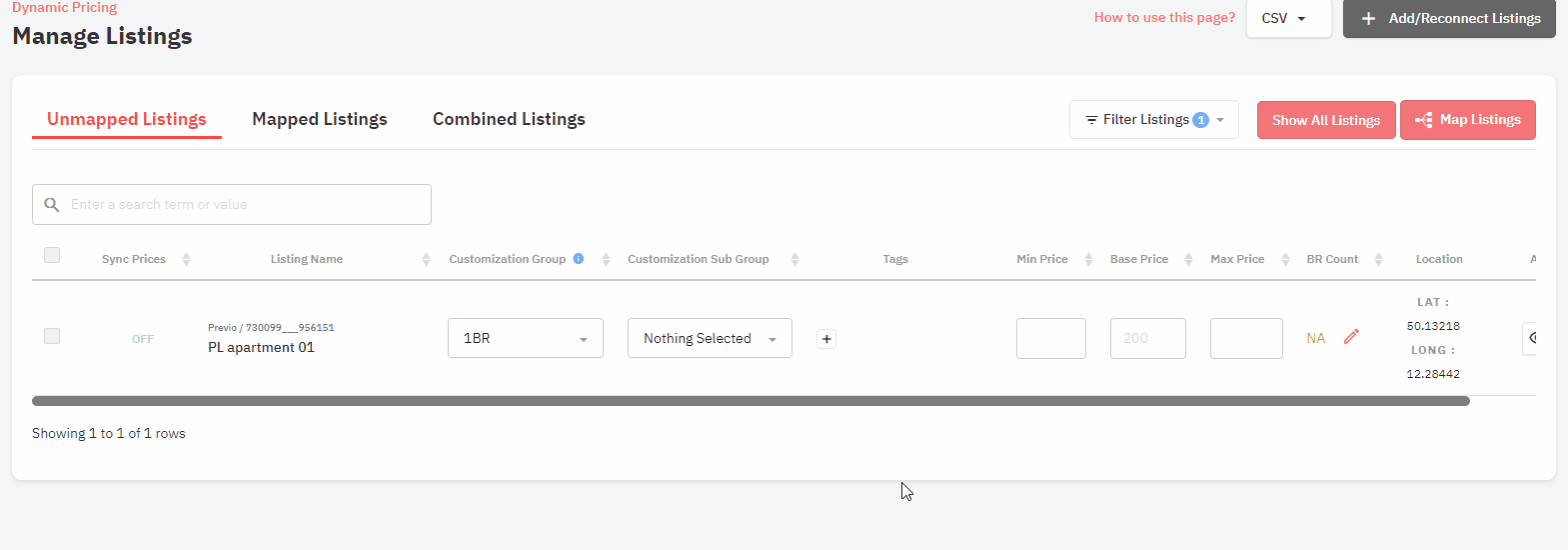Screen dimensions: 1568x550
Task: Click the Add/Reconnect Listings button
Action: coord(1449,18)
